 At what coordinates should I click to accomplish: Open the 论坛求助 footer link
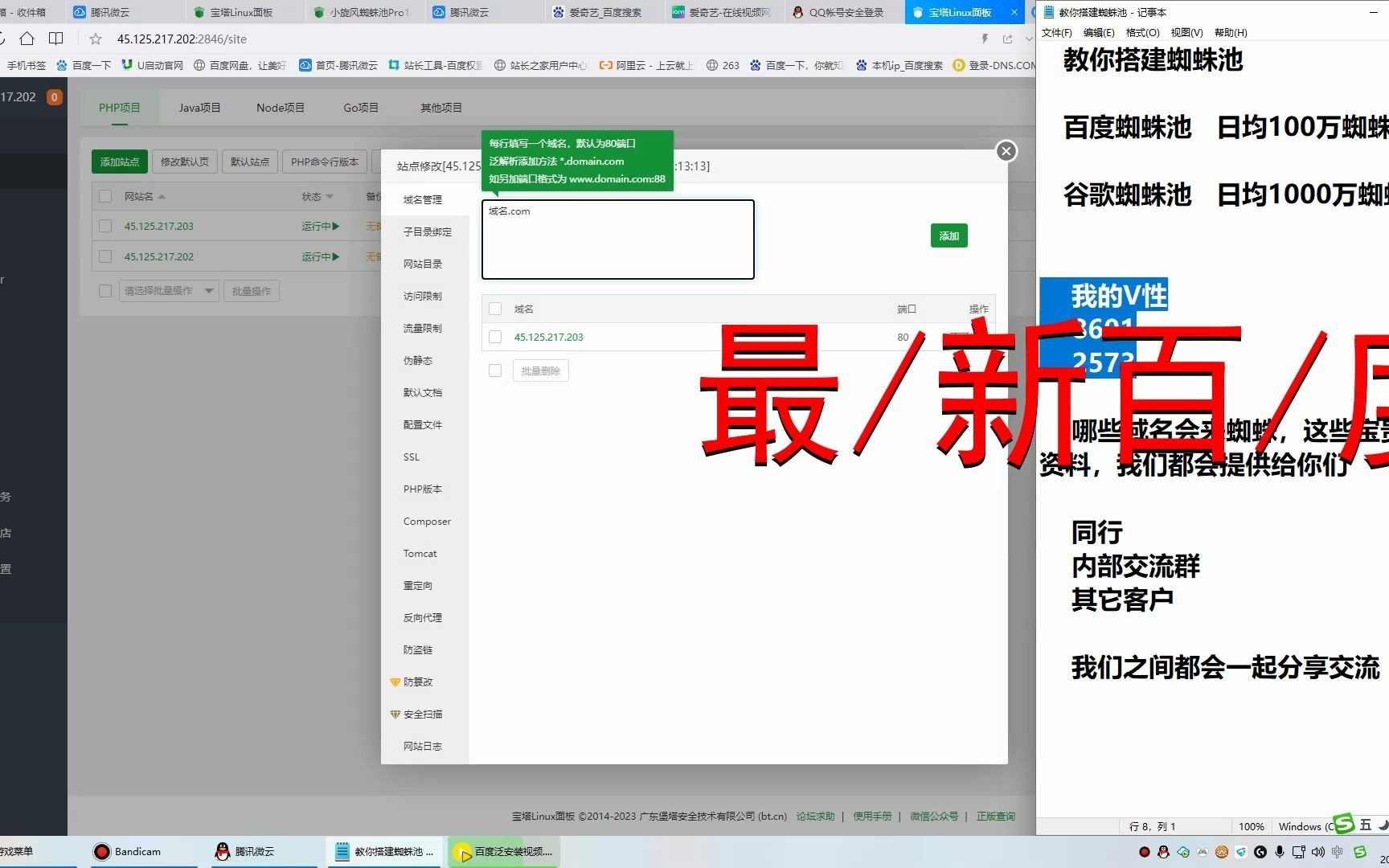coord(815,817)
